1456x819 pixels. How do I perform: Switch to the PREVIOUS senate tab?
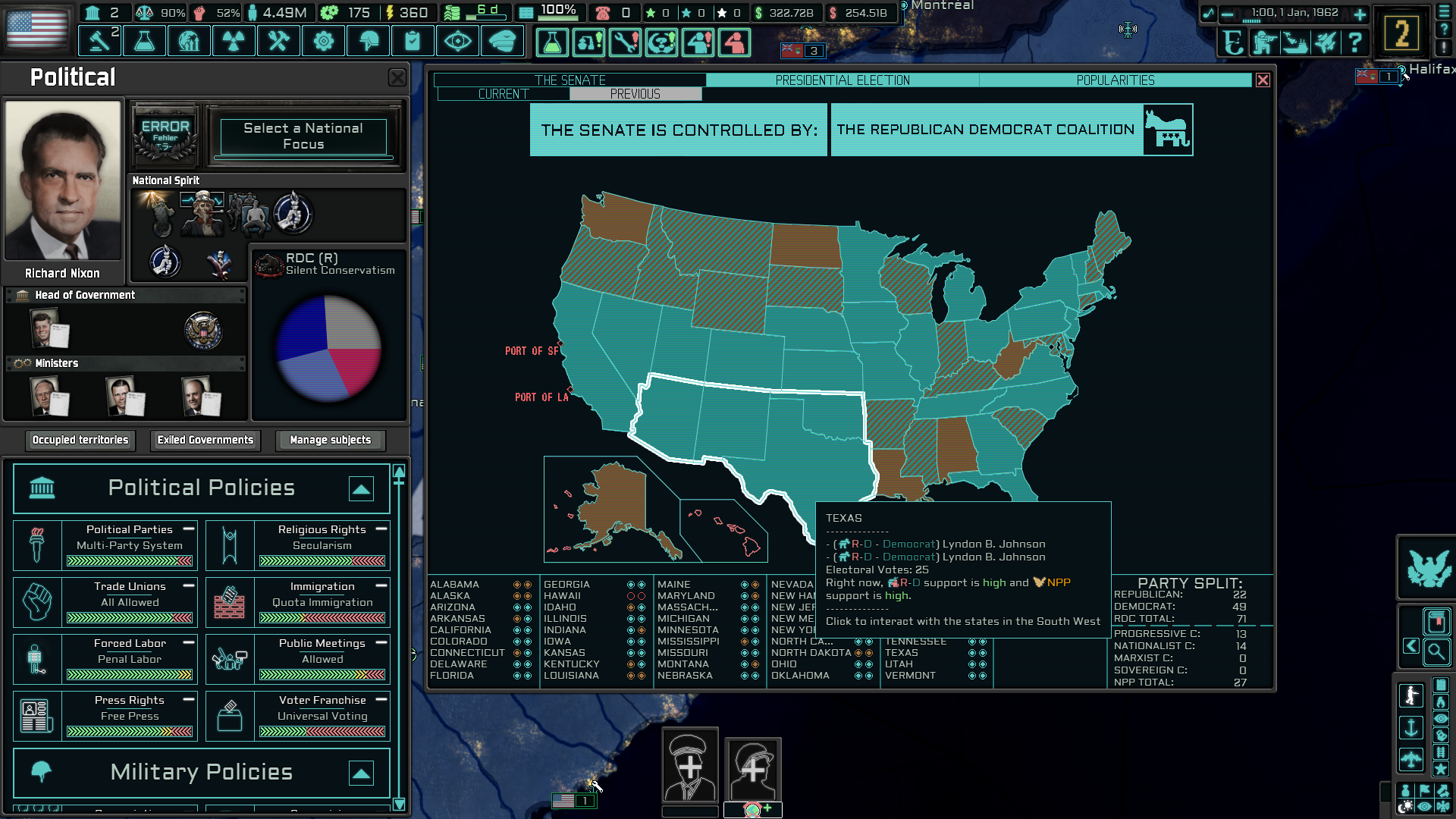pos(636,93)
